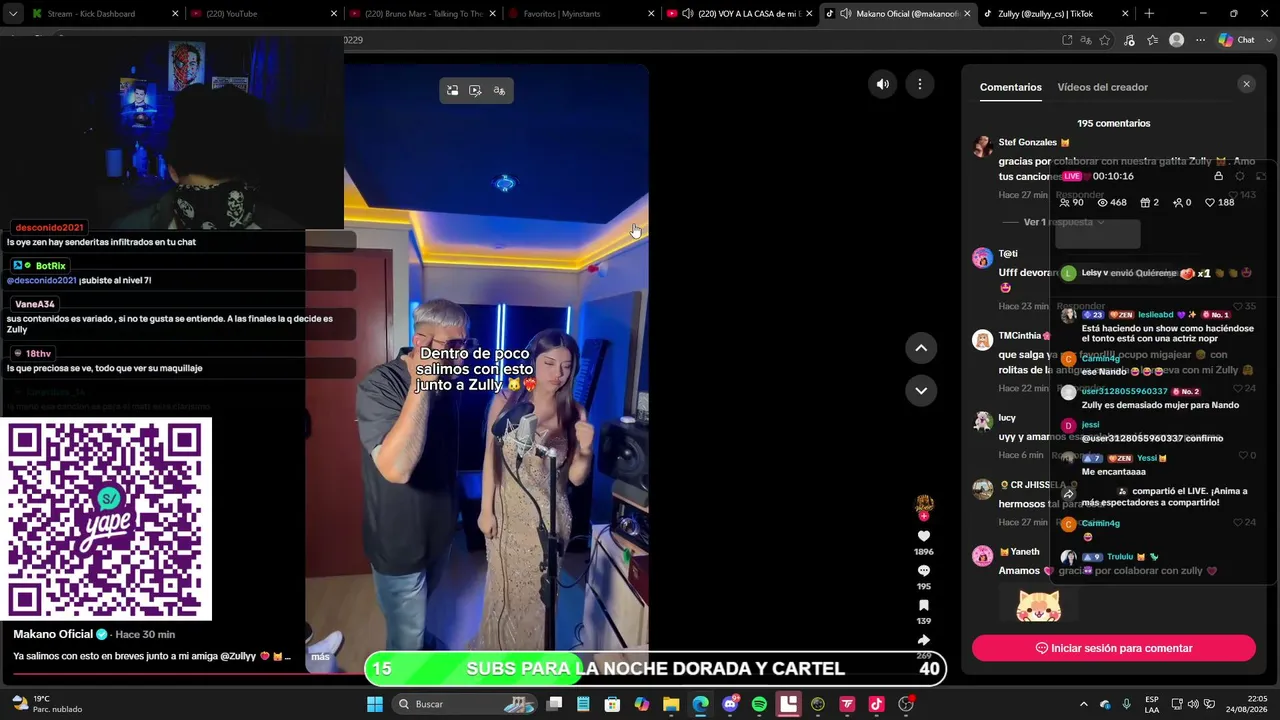The width and height of the screenshot is (1280, 720).
Task: Open the browser media control icon
Action: [x=1129, y=40]
